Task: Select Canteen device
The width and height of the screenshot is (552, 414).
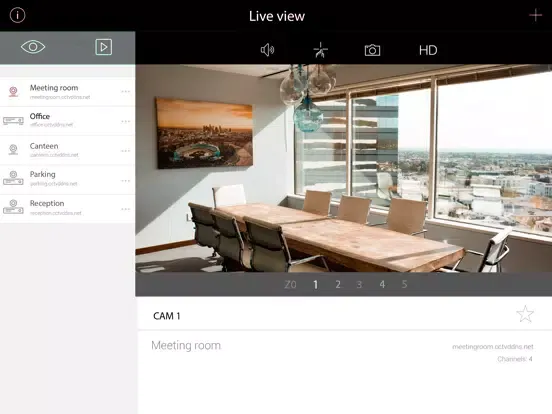Action: point(67,150)
